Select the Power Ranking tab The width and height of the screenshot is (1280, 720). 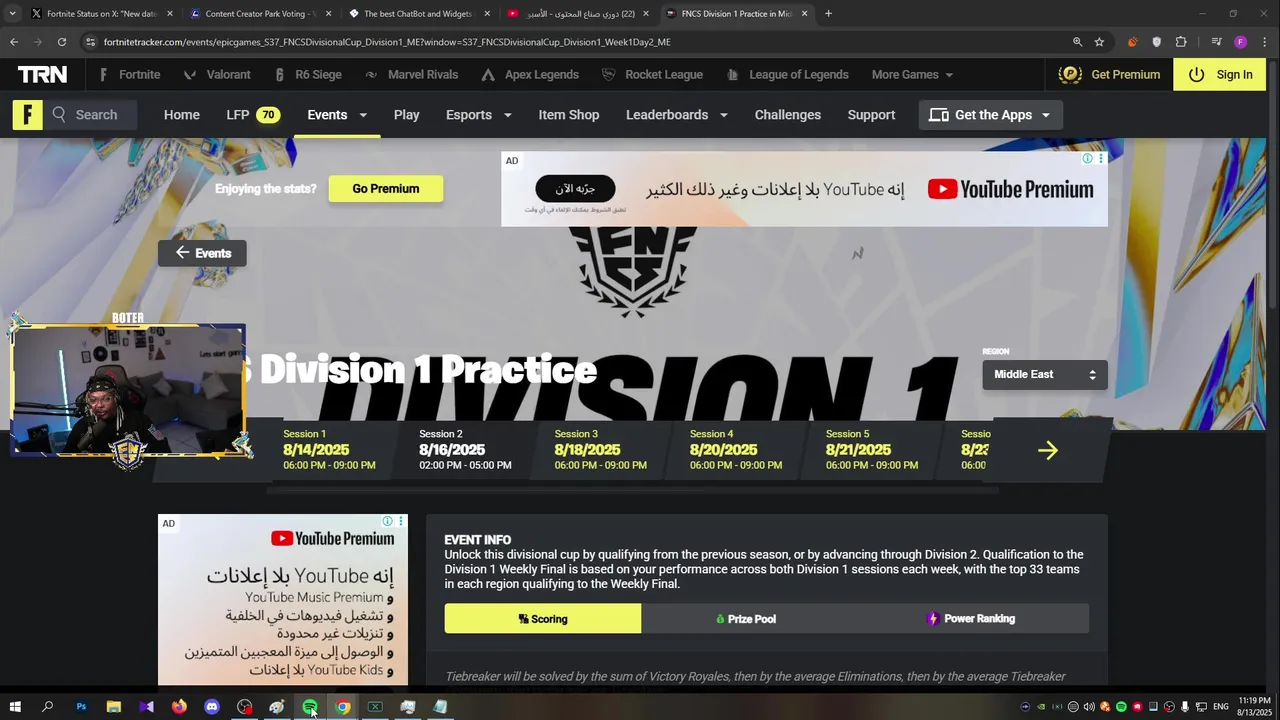(x=970, y=619)
